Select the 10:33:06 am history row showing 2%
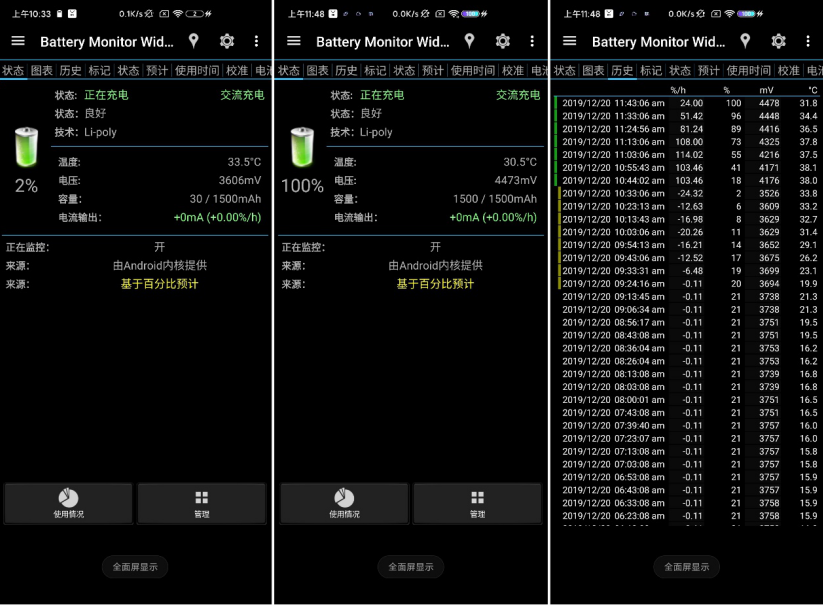The width and height of the screenshot is (823, 607). tap(689, 194)
